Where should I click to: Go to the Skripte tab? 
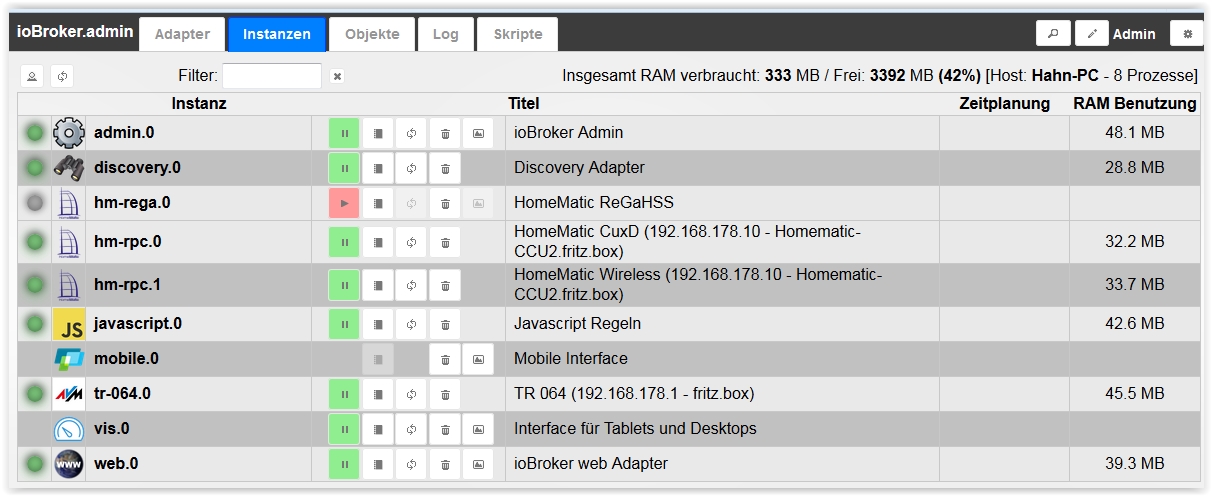[517, 34]
